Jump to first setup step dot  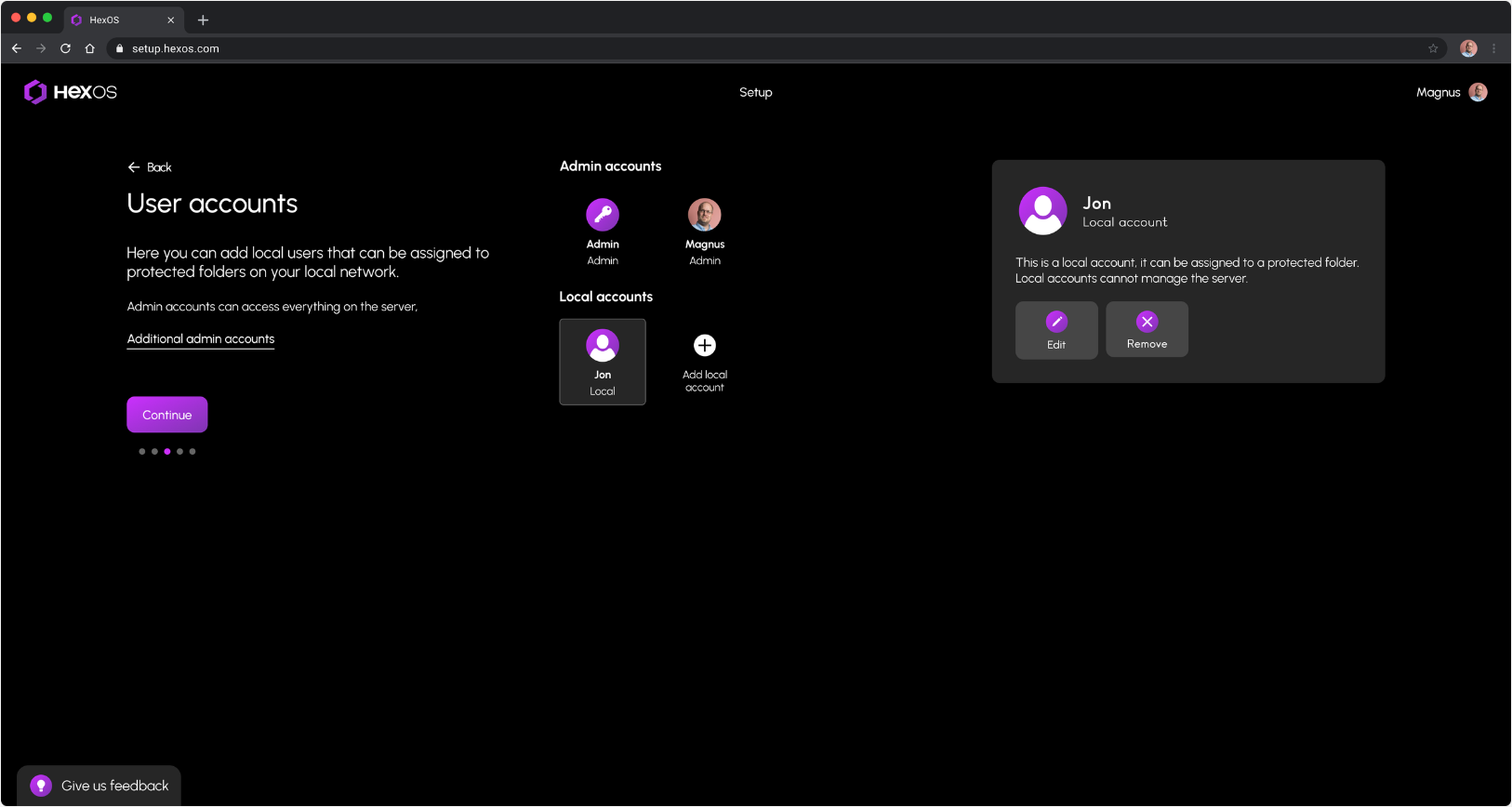[x=142, y=452]
